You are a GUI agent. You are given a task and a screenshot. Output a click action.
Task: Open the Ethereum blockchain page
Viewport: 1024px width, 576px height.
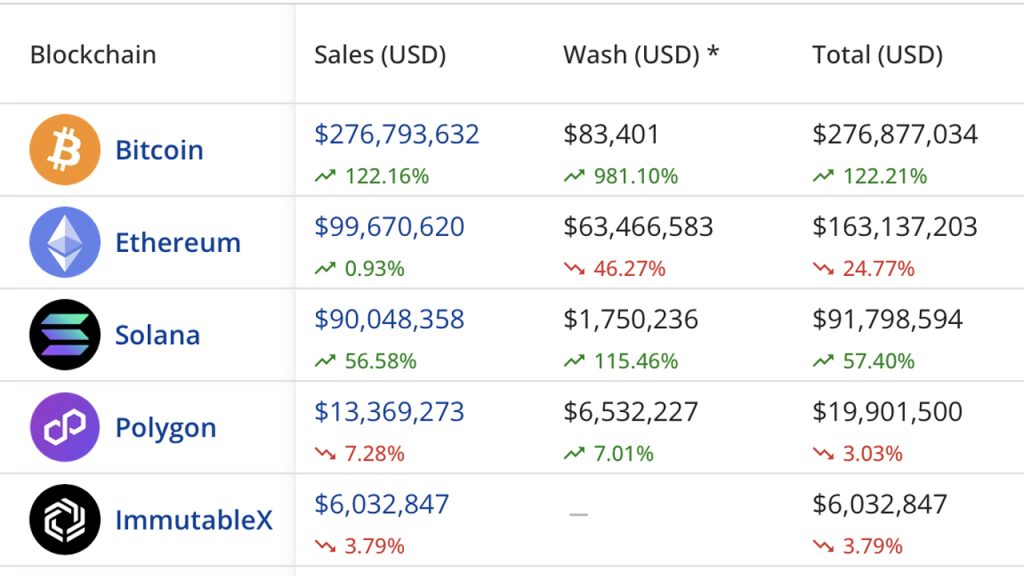pos(178,242)
